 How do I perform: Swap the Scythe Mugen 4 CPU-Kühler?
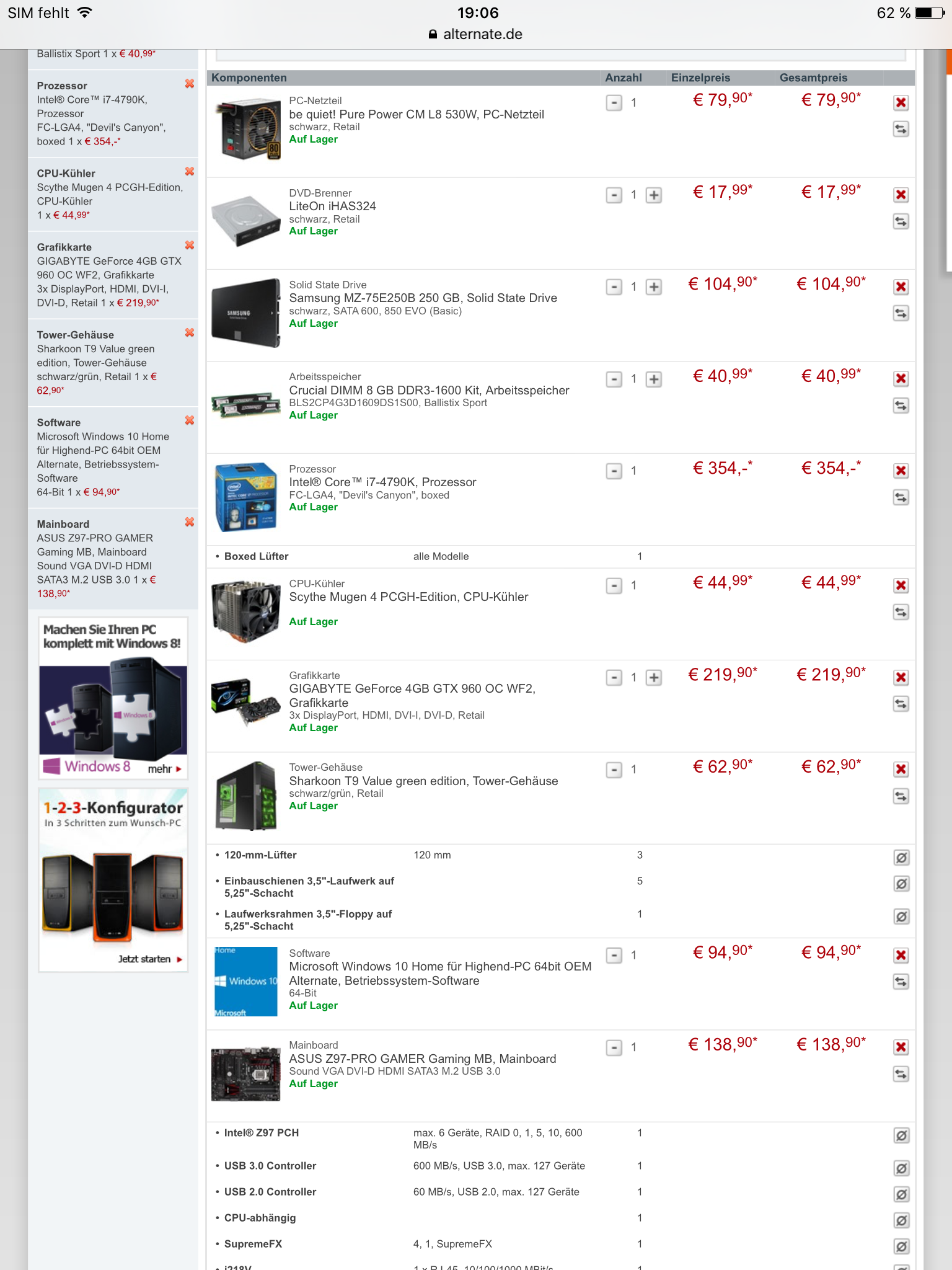[901, 613]
